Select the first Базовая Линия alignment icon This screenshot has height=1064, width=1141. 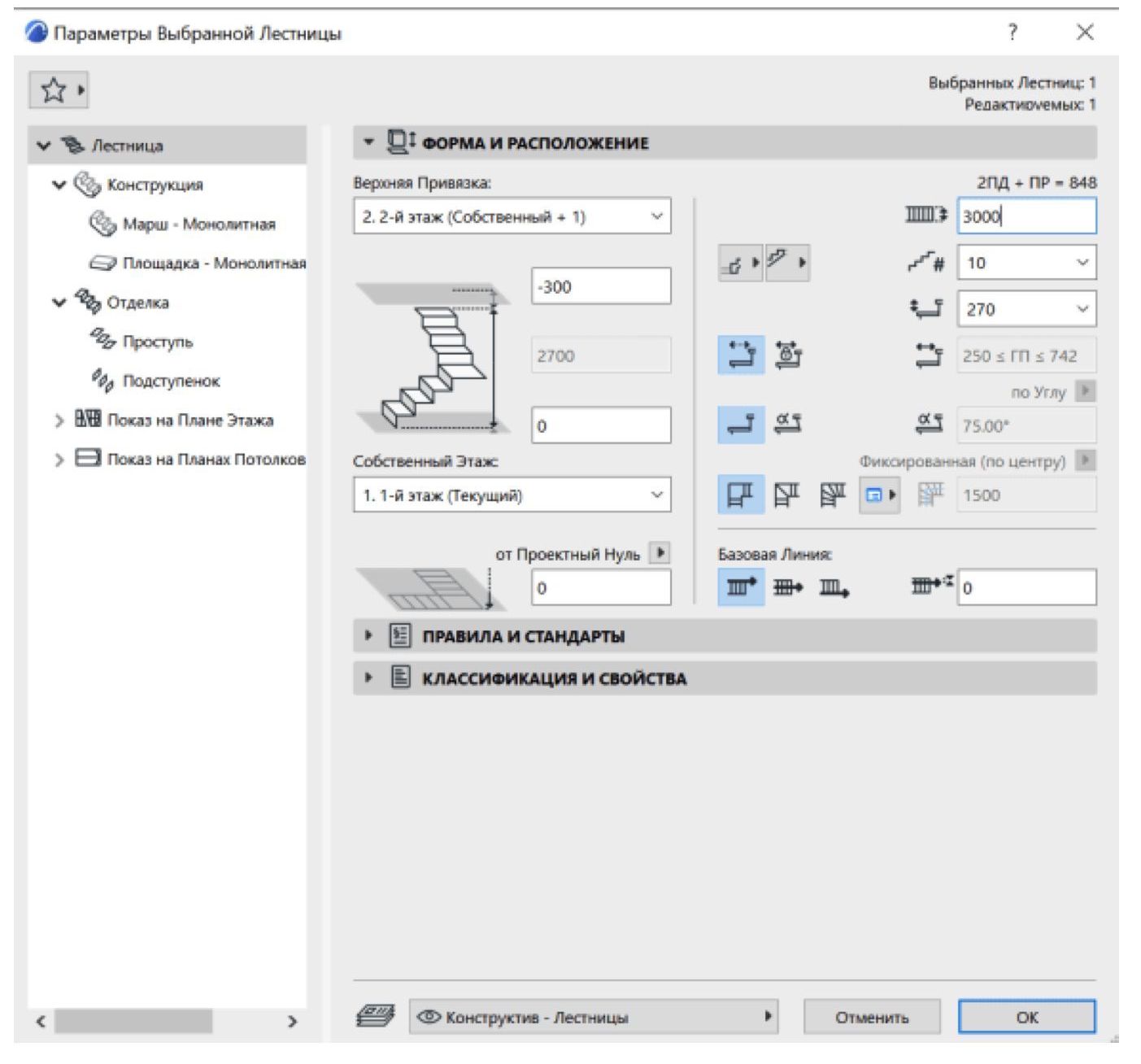pos(740,587)
